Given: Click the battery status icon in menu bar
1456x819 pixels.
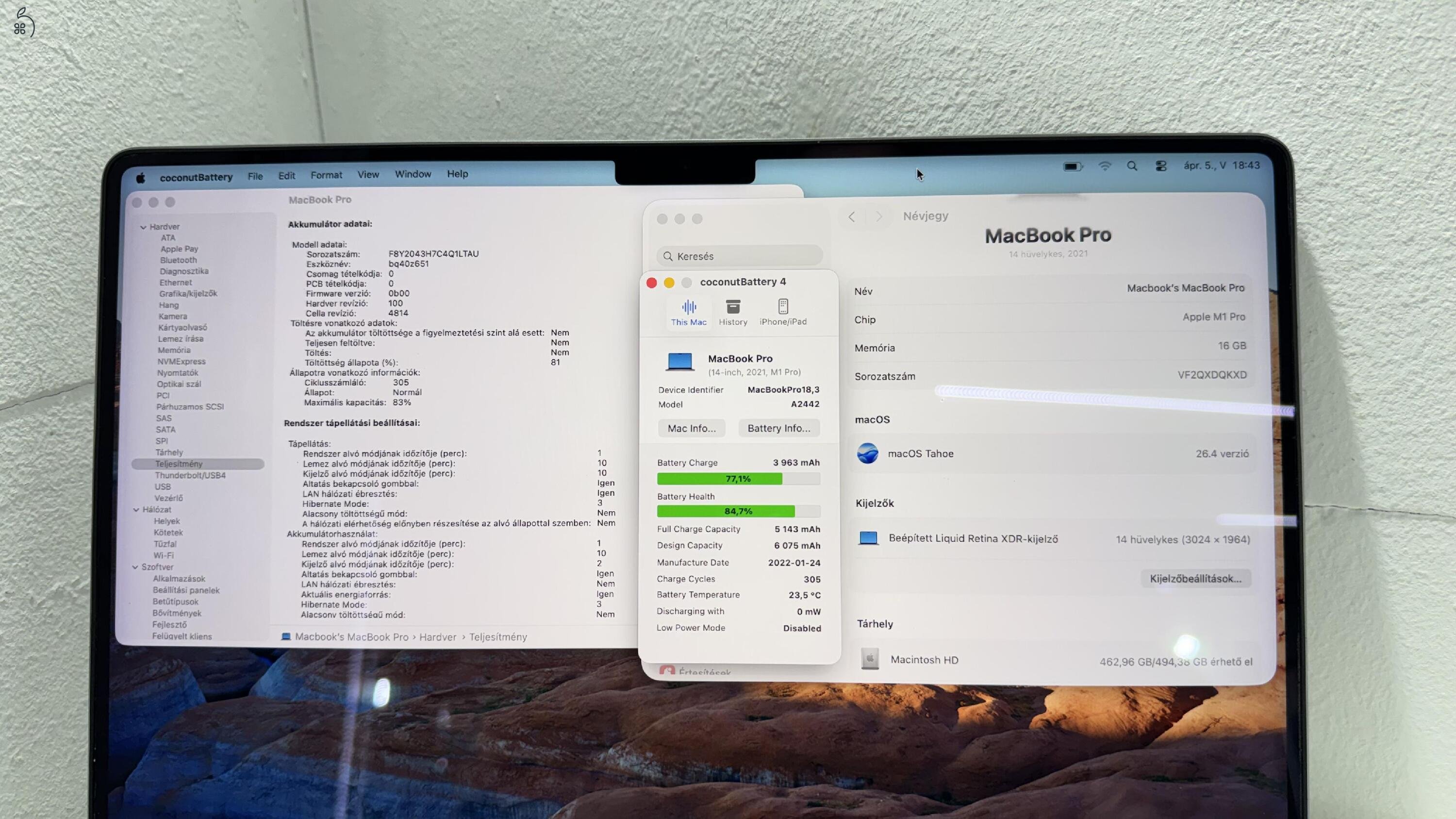Looking at the screenshot, I should pyautogui.click(x=1072, y=166).
